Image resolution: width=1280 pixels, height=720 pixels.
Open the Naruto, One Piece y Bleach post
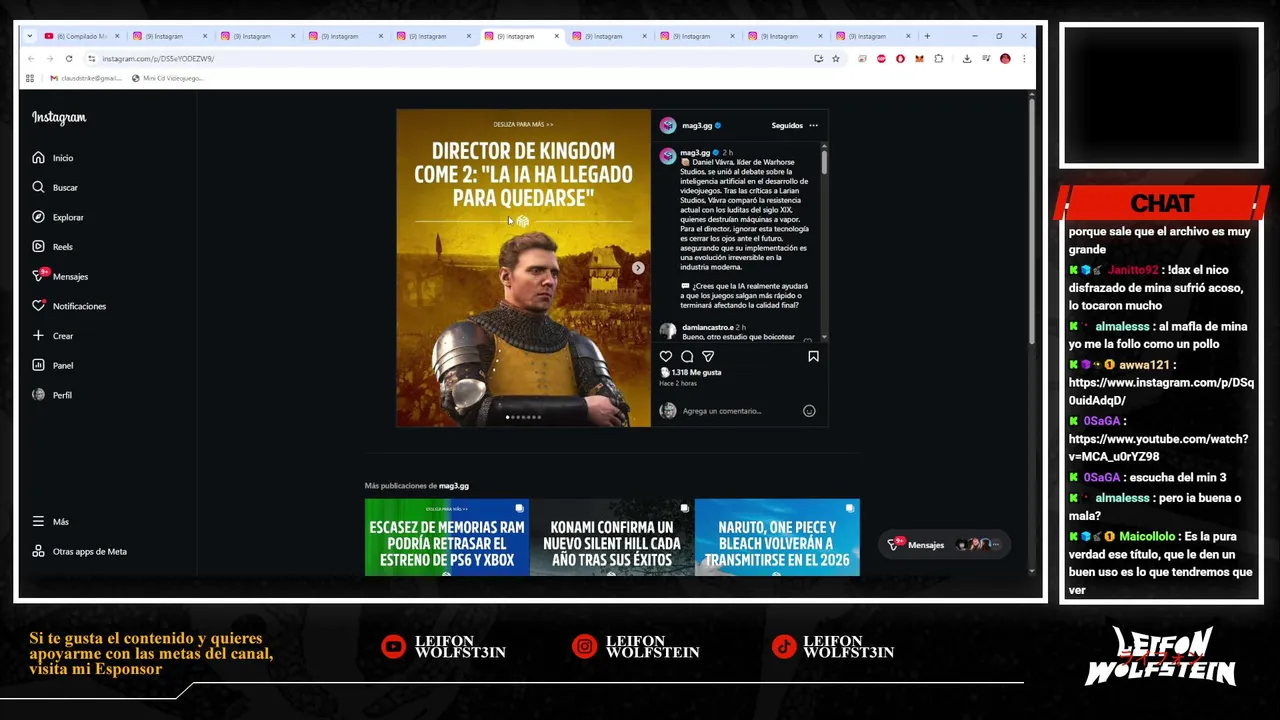[x=777, y=537]
